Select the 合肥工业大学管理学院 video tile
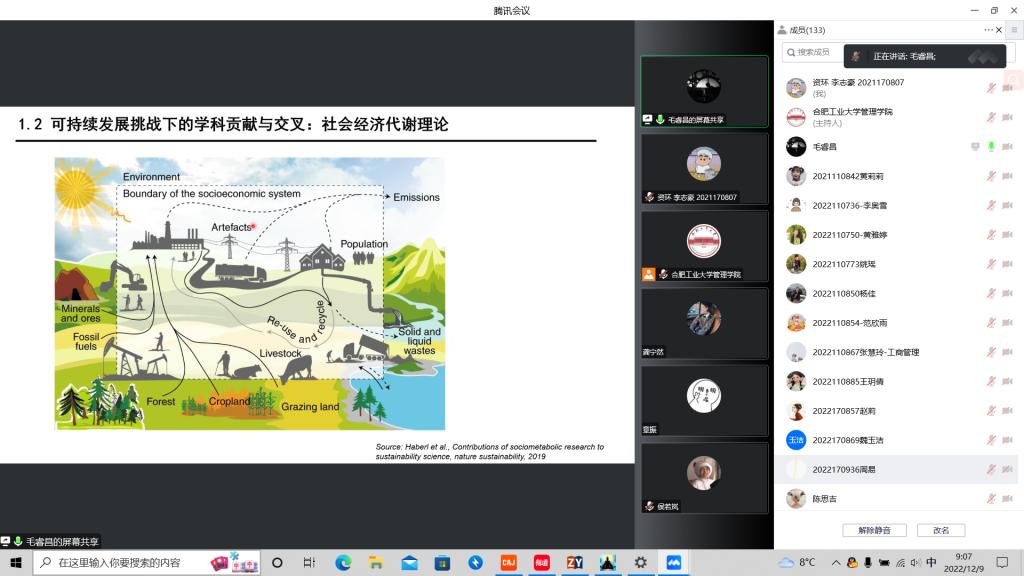Image resolution: width=1024 pixels, height=576 pixels. pyautogui.click(x=704, y=246)
